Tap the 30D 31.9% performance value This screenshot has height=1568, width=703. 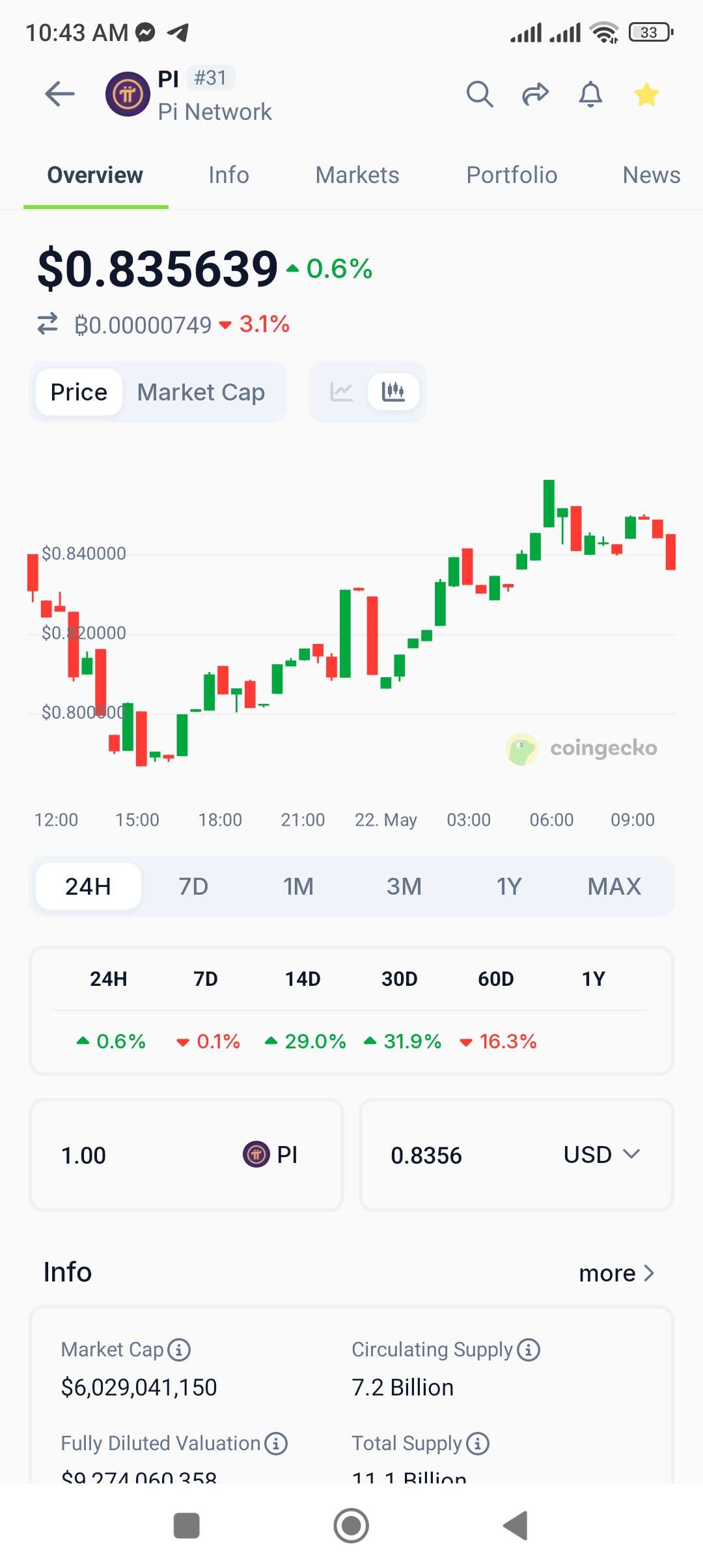tap(402, 1041)
